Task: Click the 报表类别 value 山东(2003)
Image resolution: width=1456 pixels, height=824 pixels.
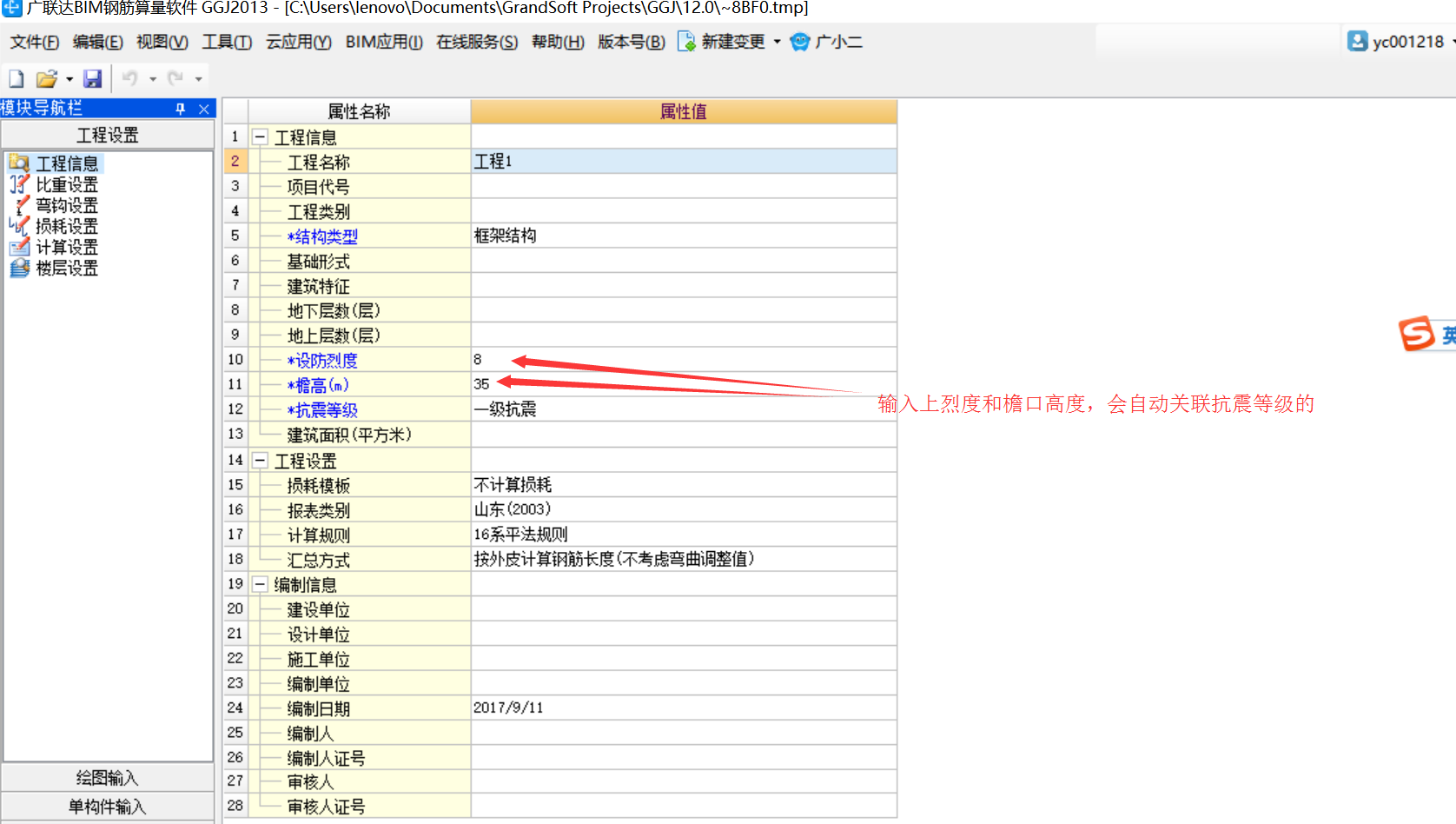Action: [684, 508]
